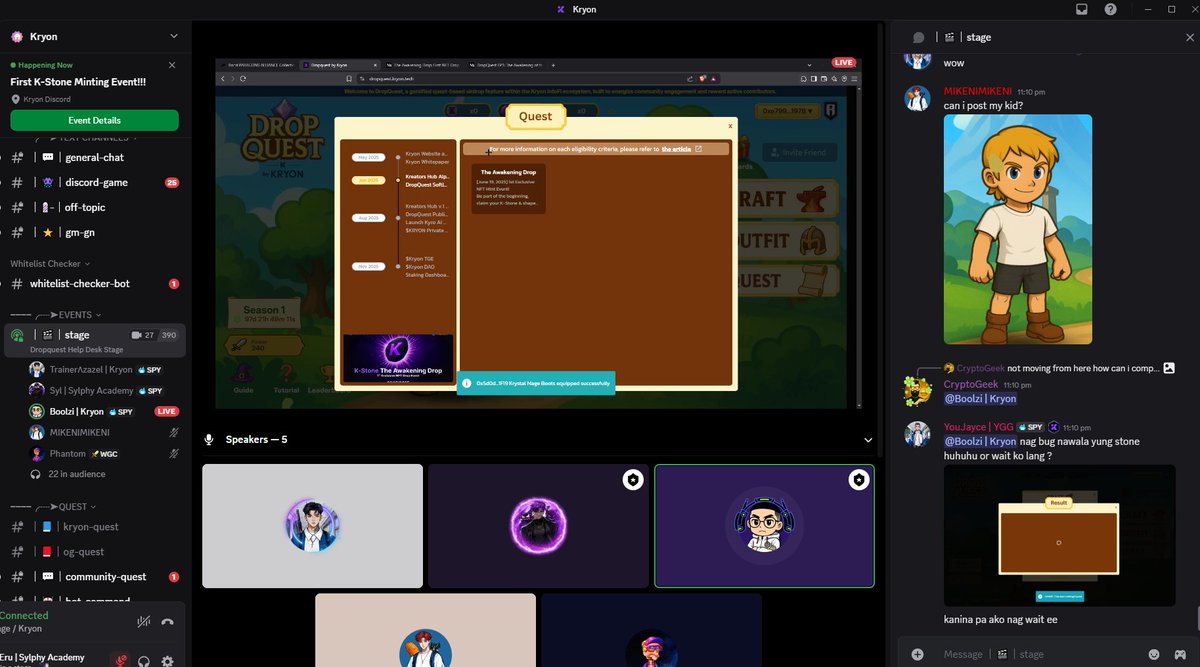This screenshot has width=1200, height=667.
Task: Select the dark navy speaker tile
Action: tap(651, 630)
